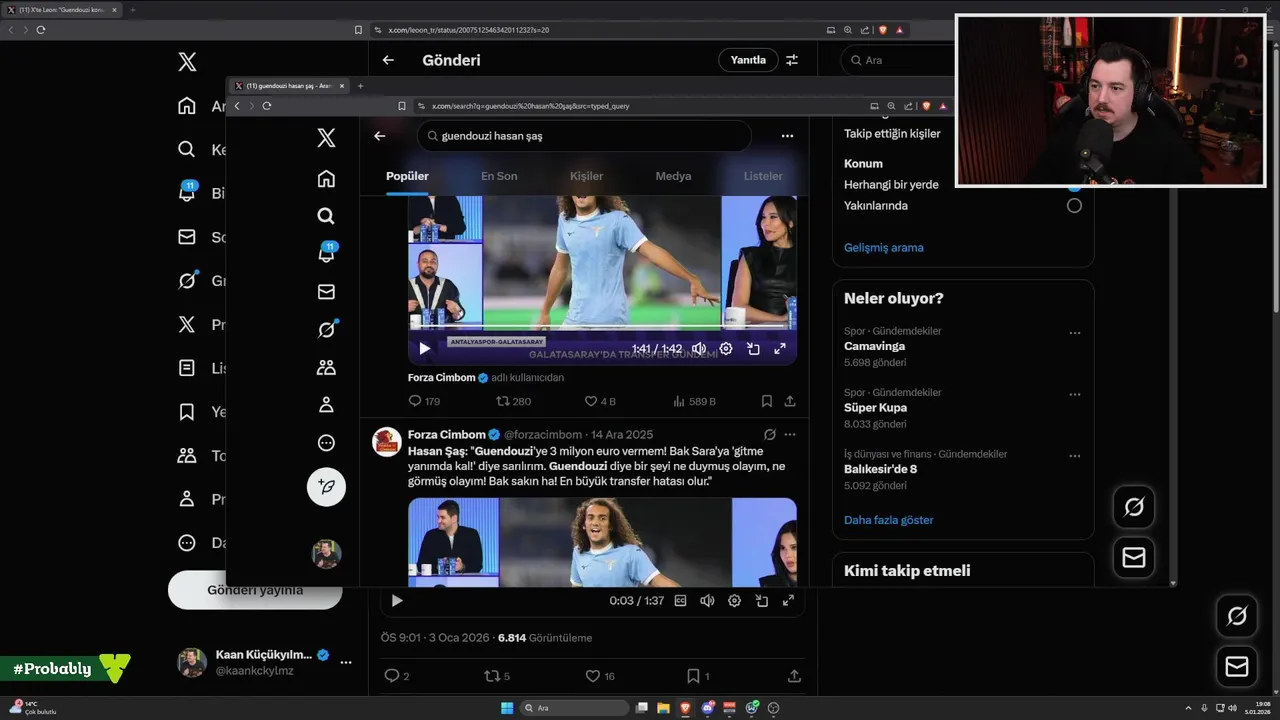
Task: Switch to the Kişiler tab
Action: point(586,176)
